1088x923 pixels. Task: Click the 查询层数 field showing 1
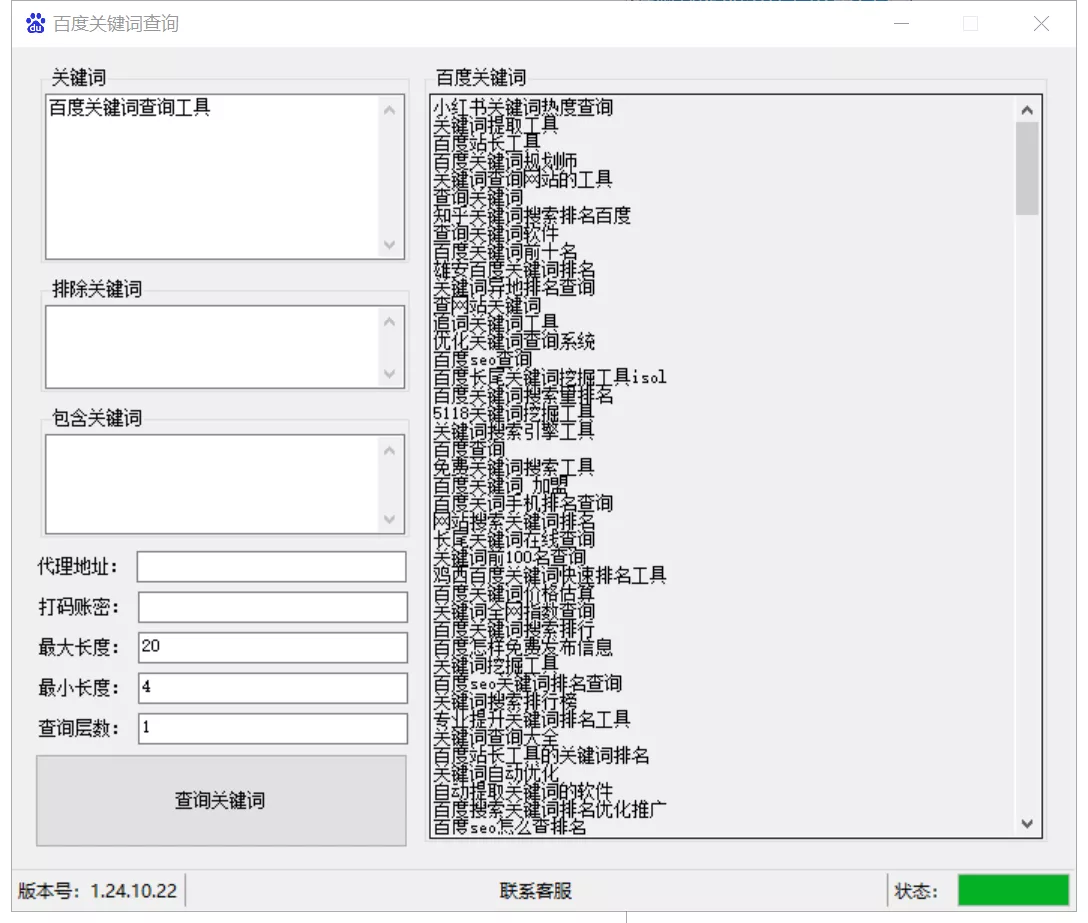(272, 728)
